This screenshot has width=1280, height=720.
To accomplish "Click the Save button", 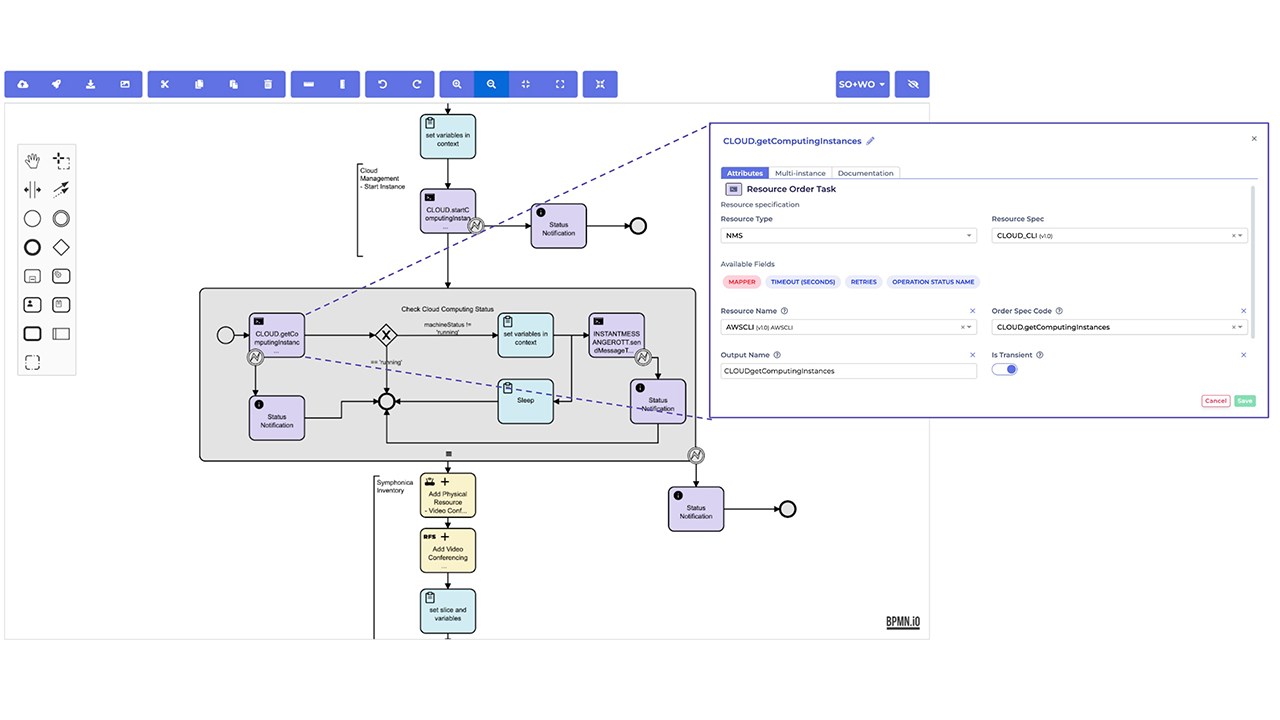I will [1244, 400].
